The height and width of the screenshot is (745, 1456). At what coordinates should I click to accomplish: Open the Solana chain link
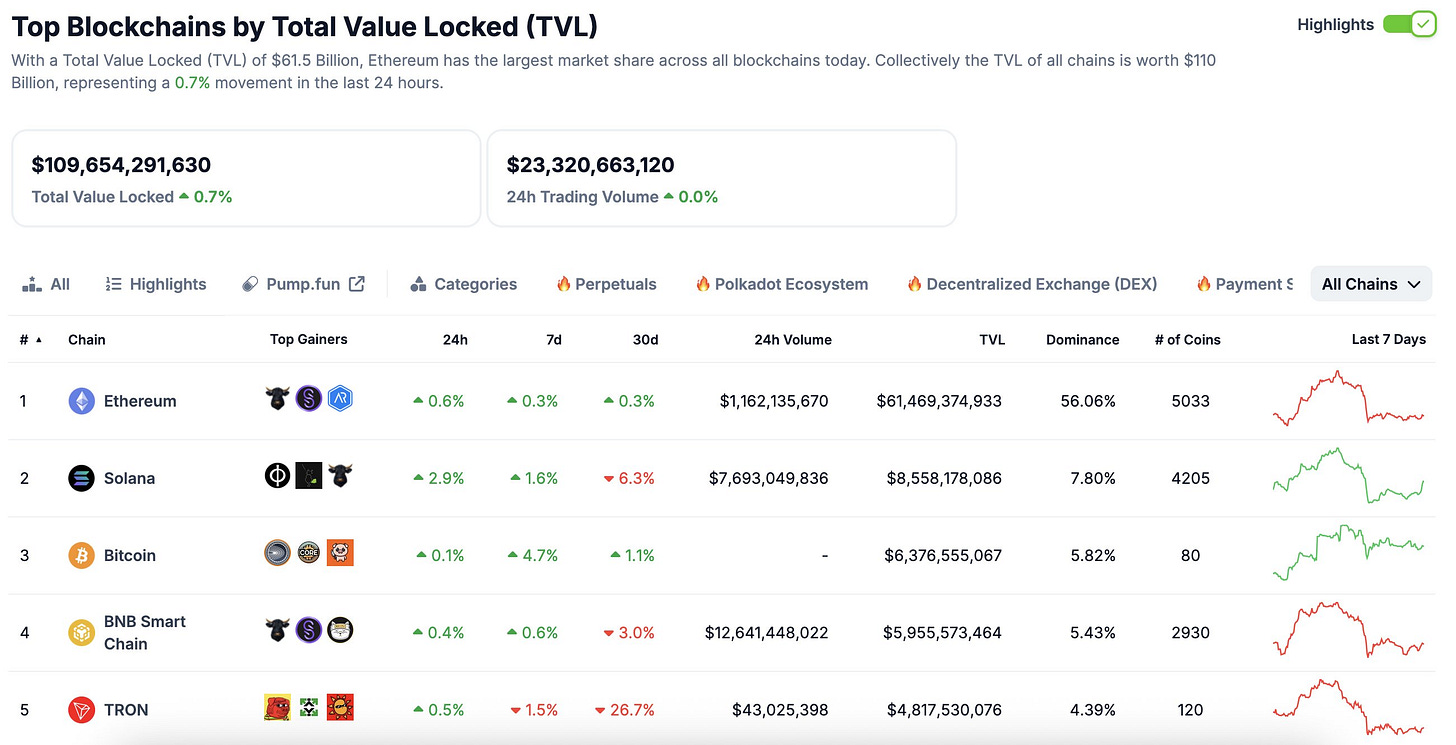pos(129,478)
